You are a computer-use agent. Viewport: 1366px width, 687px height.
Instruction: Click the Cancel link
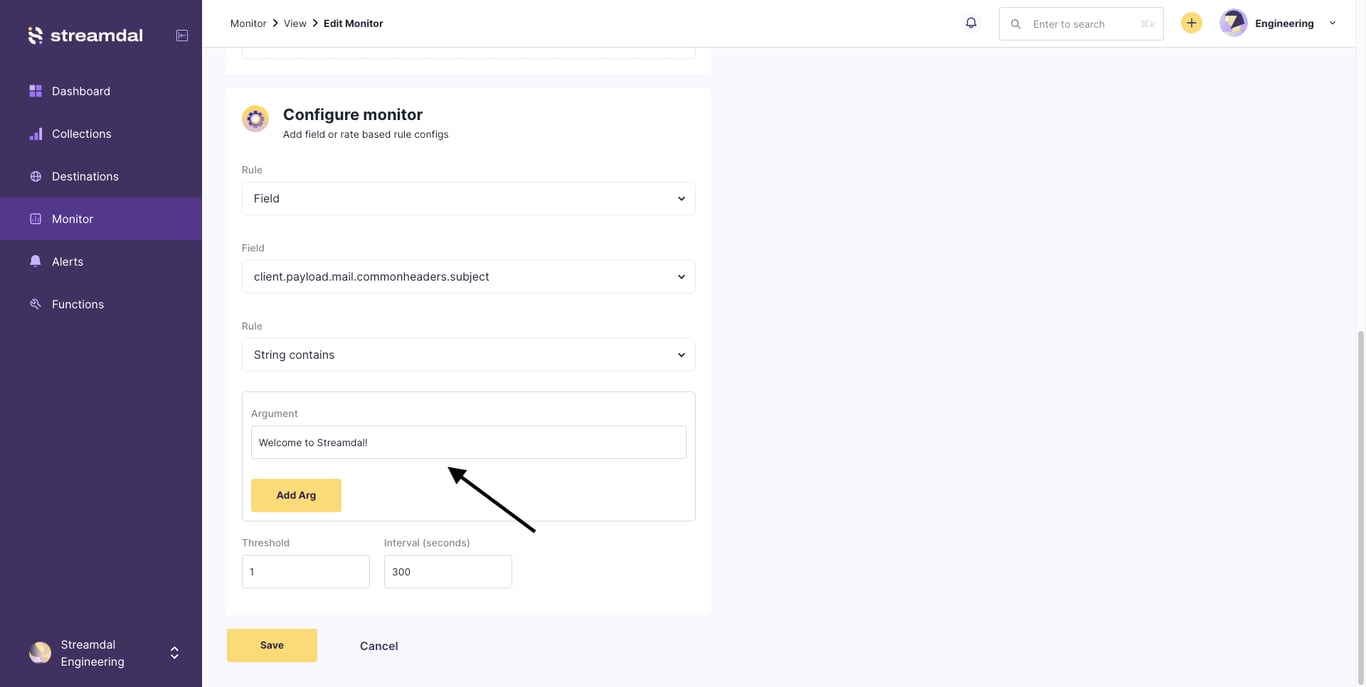(379, 646)
